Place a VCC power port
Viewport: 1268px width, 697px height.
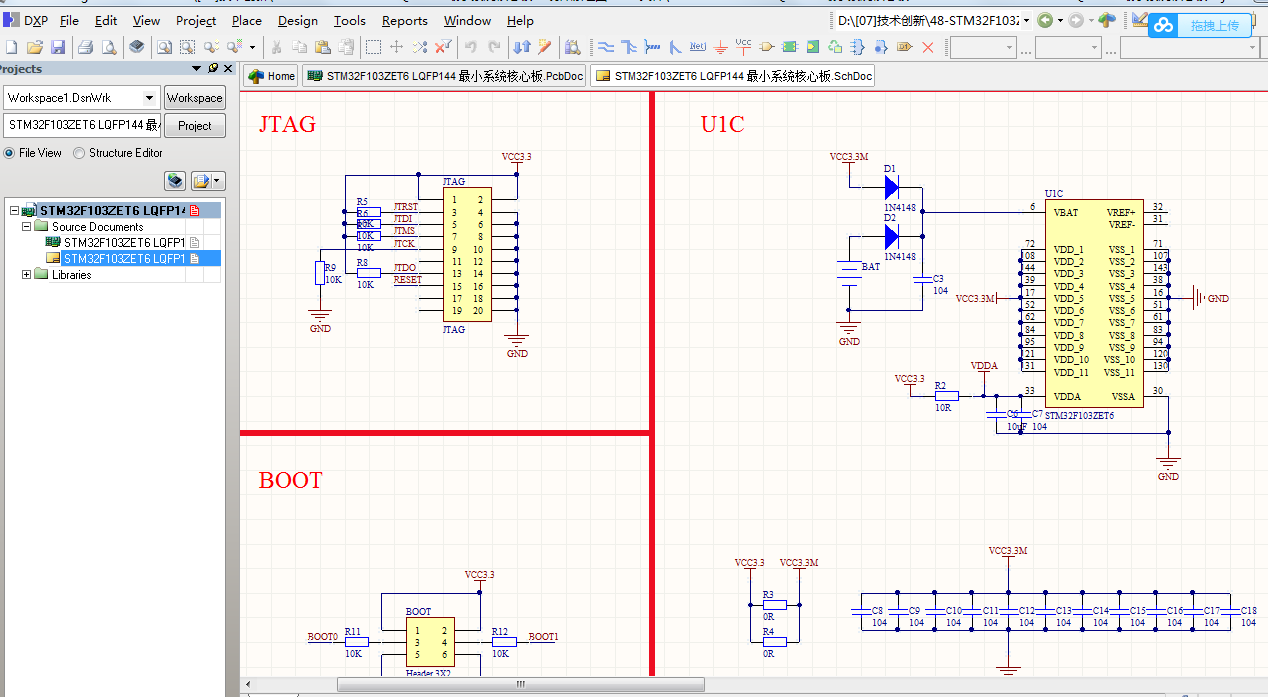744,47
